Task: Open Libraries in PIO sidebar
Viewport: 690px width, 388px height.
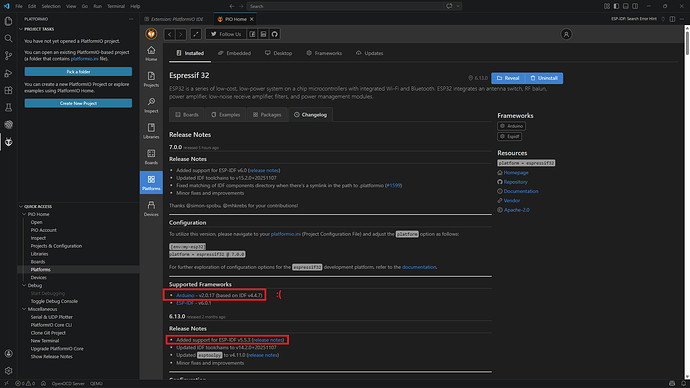Action: 151,131
